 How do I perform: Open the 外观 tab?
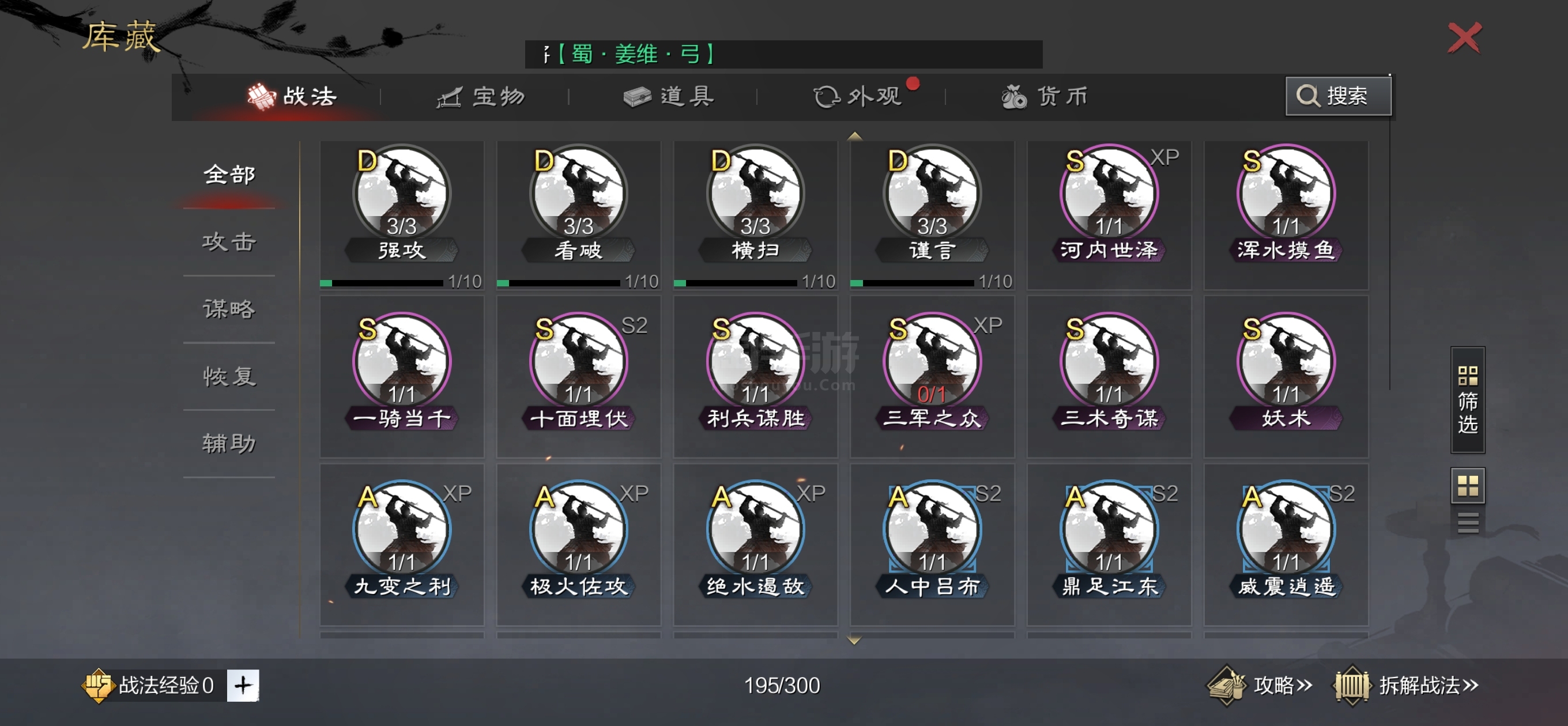[x=858, y=96]
